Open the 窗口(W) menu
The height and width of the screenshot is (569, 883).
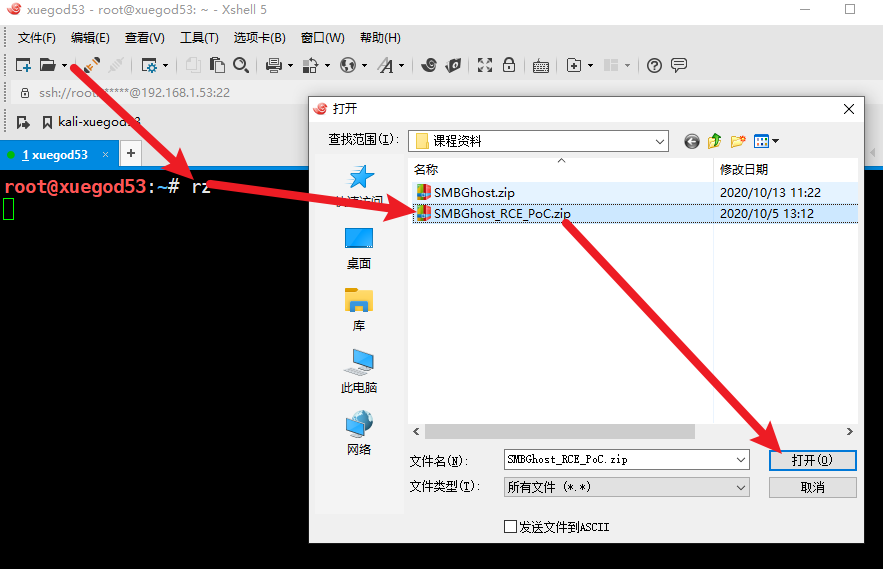[x=323, y=38]
